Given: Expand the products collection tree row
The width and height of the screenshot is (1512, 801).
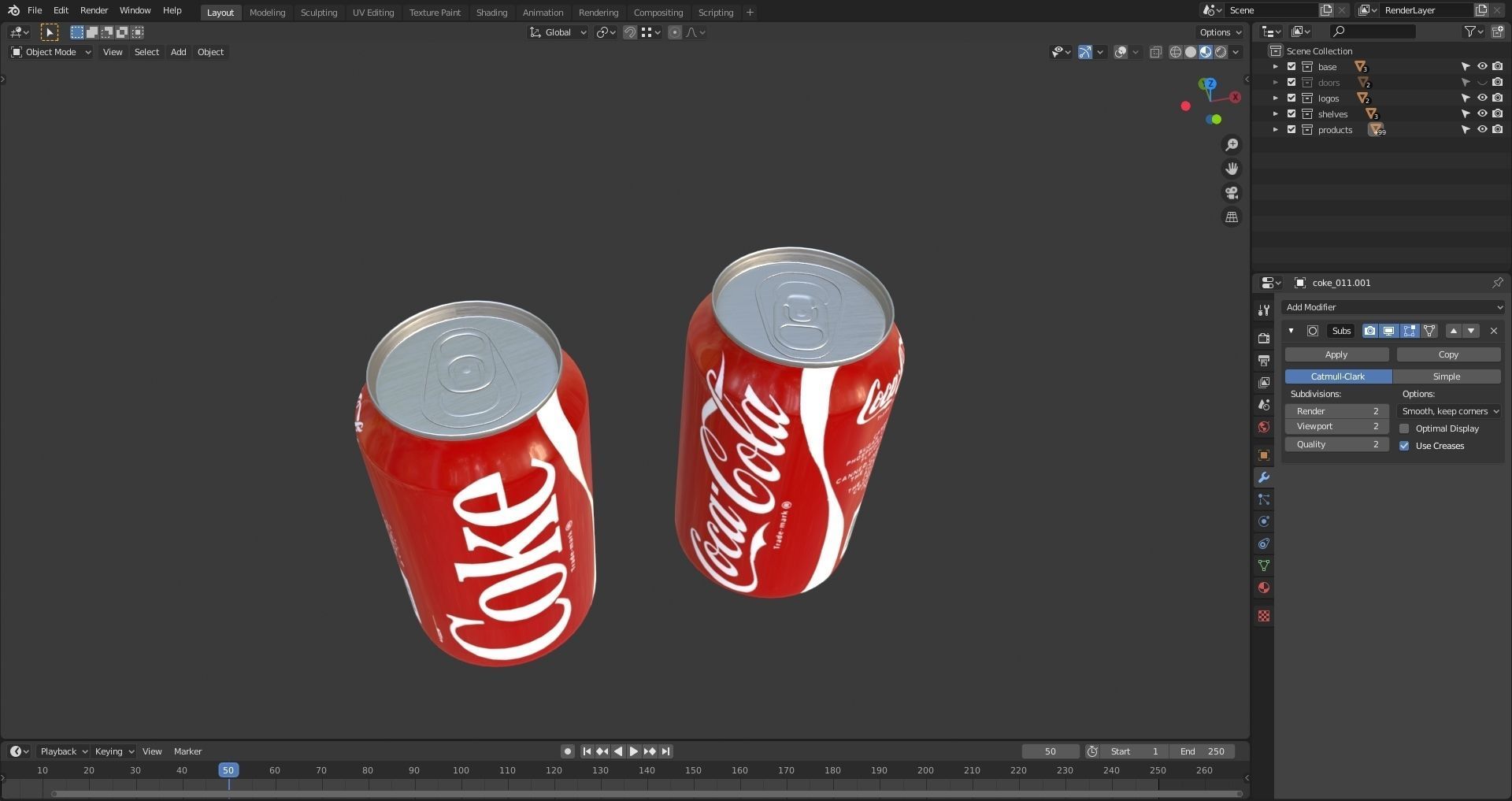Looking at the screenshot, I should tap(1276, 130).
